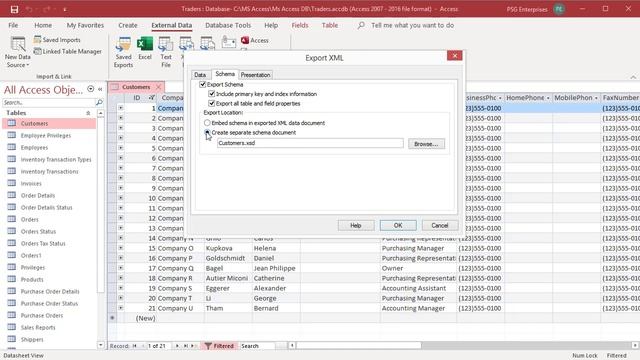Open Shippers table in navigation pane
Viewport: 640px width, 360px height.
click(32, 339)
